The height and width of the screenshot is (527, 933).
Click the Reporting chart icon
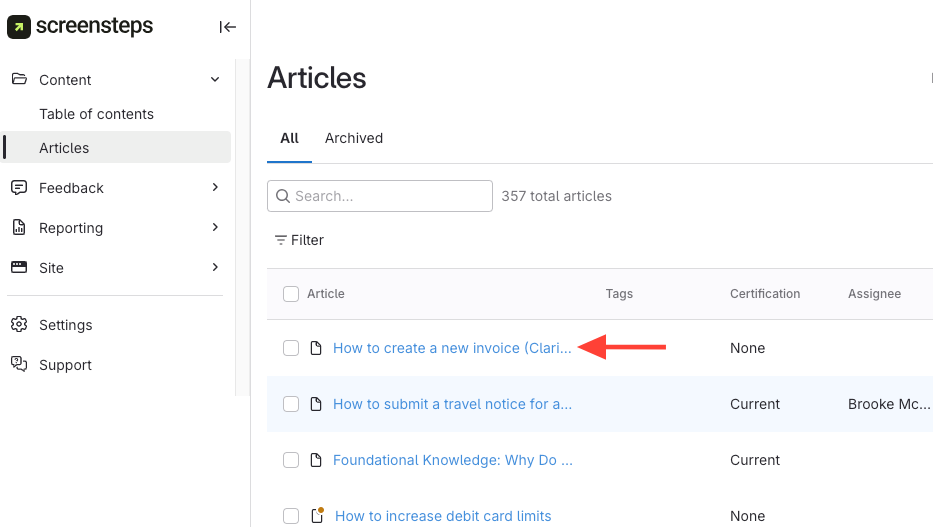(19, 228)
